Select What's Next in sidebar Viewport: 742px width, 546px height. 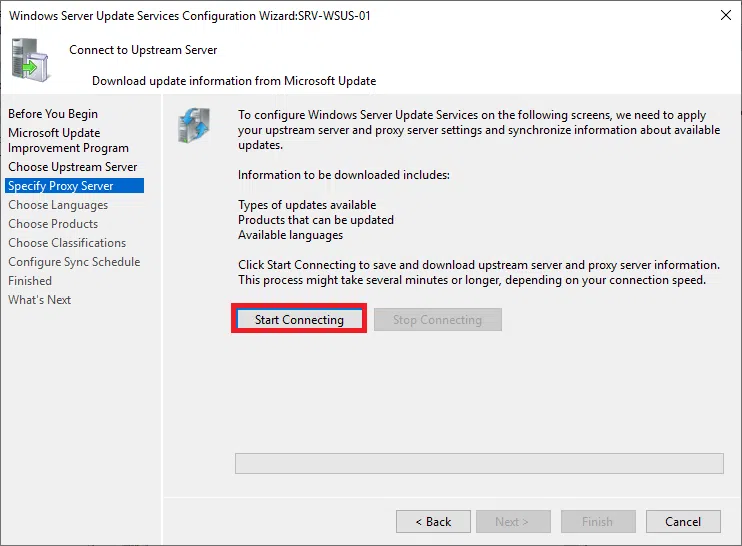pos(40,300)
